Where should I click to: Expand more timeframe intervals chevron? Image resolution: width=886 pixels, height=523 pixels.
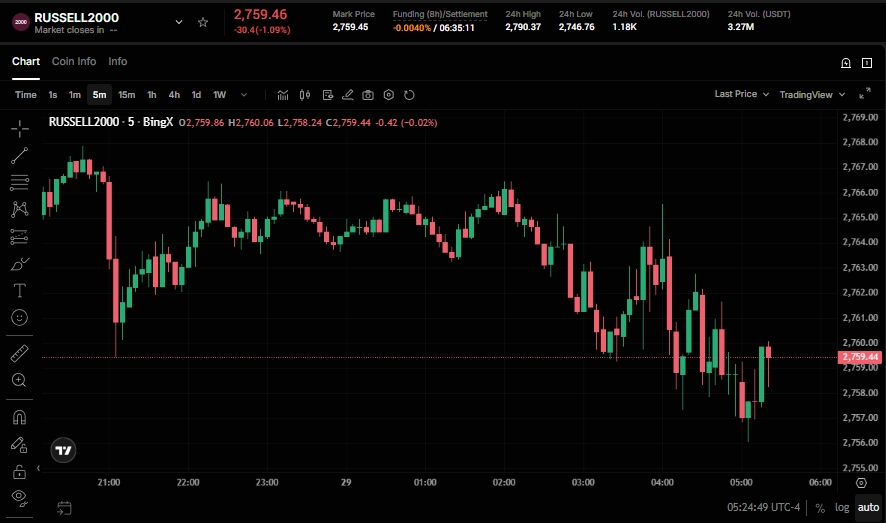pos(245,95)
